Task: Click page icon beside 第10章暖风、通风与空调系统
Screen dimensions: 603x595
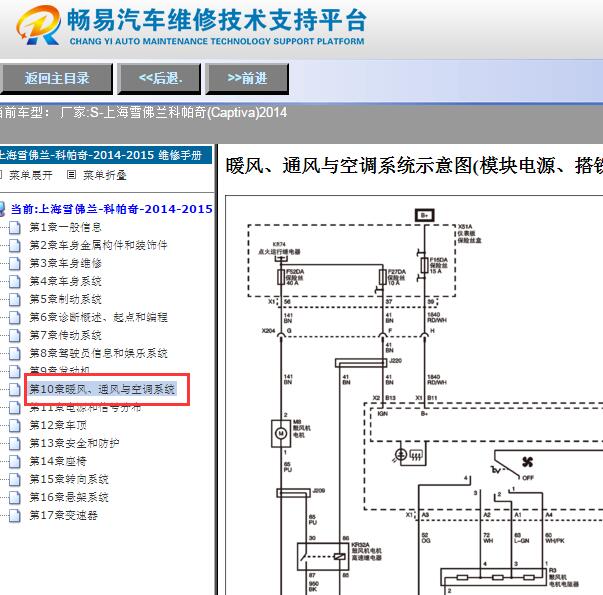Action: point(15,389)
